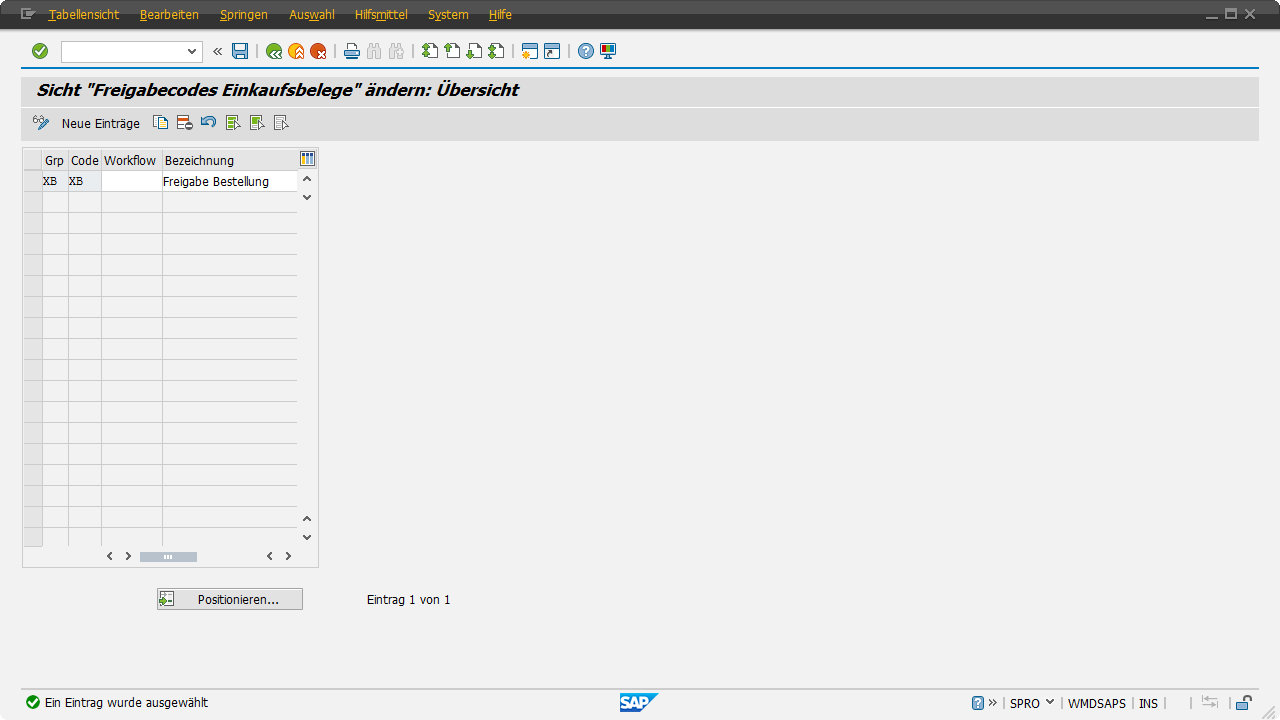Screen dimensions: 1280x720
Task: Click the Undo change icon
Action: 208,123
